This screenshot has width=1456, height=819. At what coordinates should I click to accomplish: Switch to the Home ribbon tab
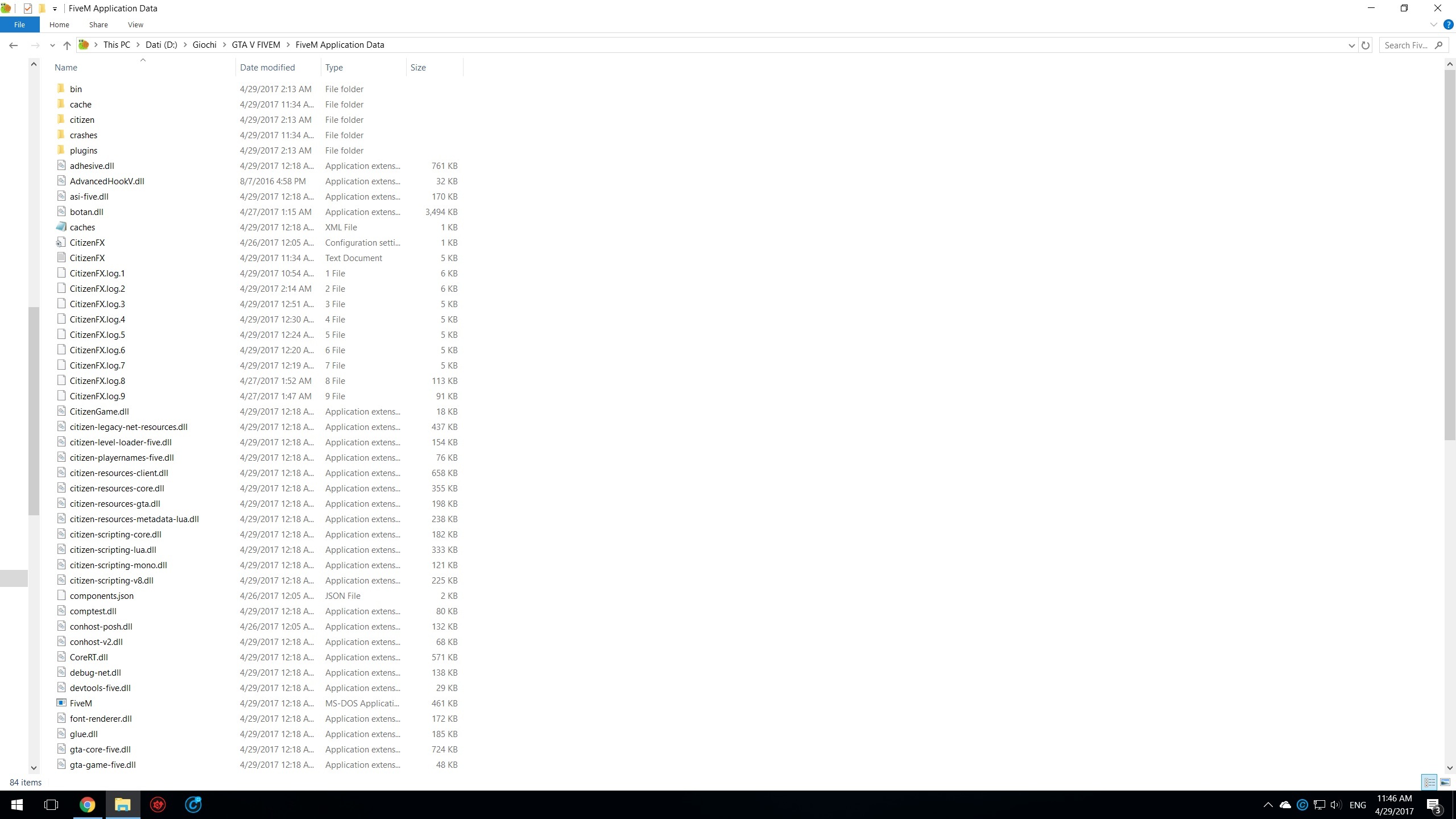59,25
